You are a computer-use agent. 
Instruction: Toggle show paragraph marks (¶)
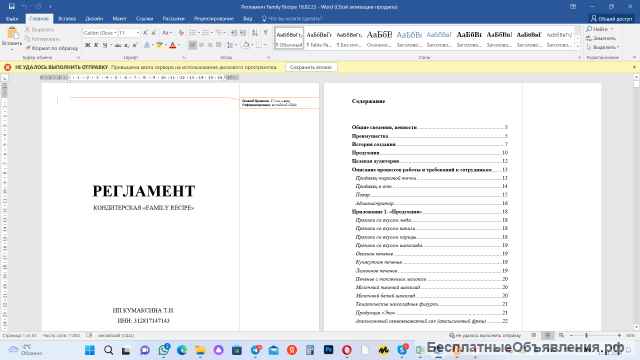(266, 33)
